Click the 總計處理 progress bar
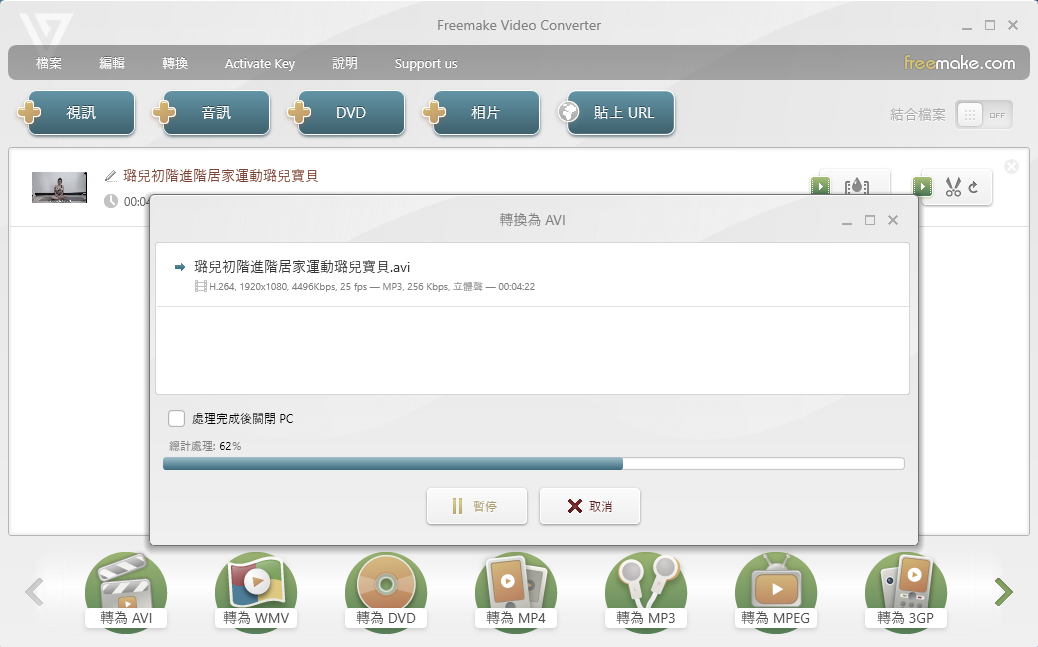1038x647 pixels. pos(534,464)
